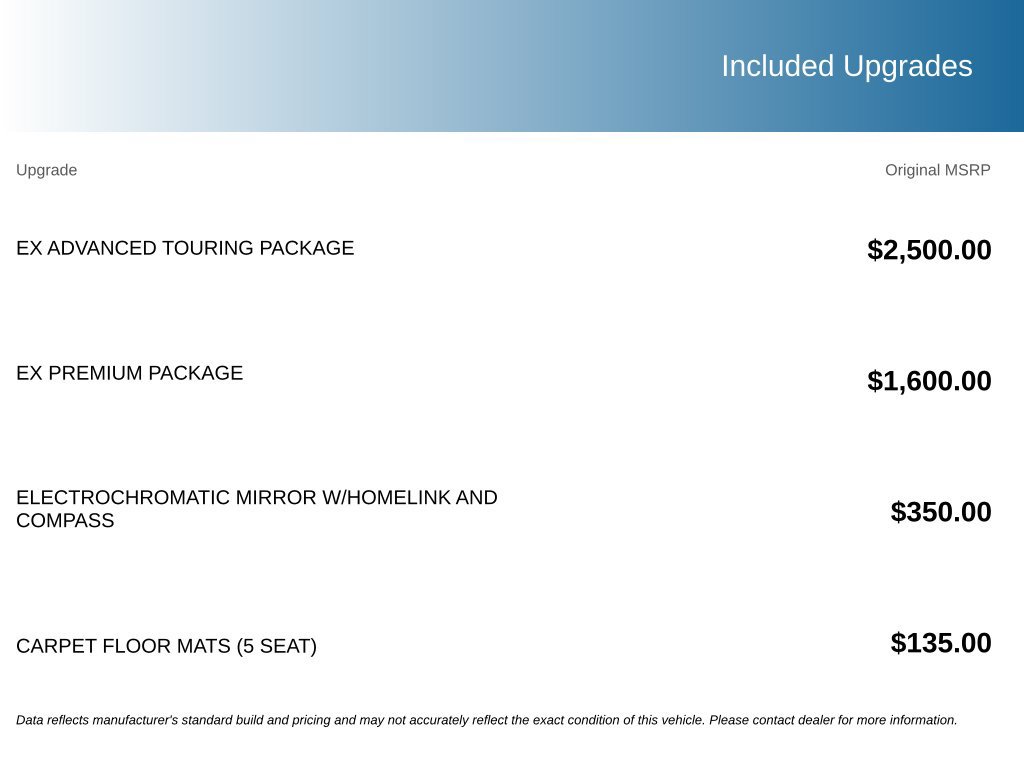Viewport: 1024px width, 768px height.
Task: Select EX PREMIUM PACKAGE entry
Action: coord(129,373)
